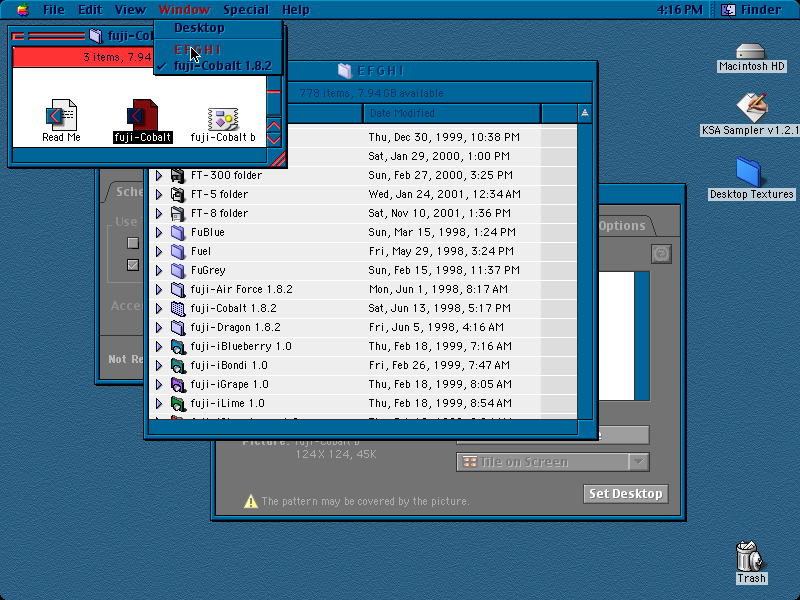Open the Apple menu icon
Viewport: 800px width, 600px height.
[x=23, y=9]
